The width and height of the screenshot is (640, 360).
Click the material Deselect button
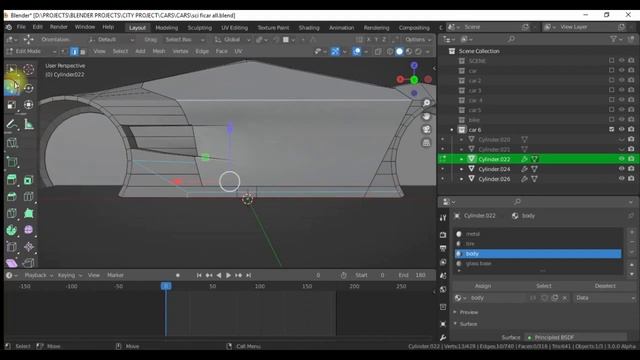[605, 286]
